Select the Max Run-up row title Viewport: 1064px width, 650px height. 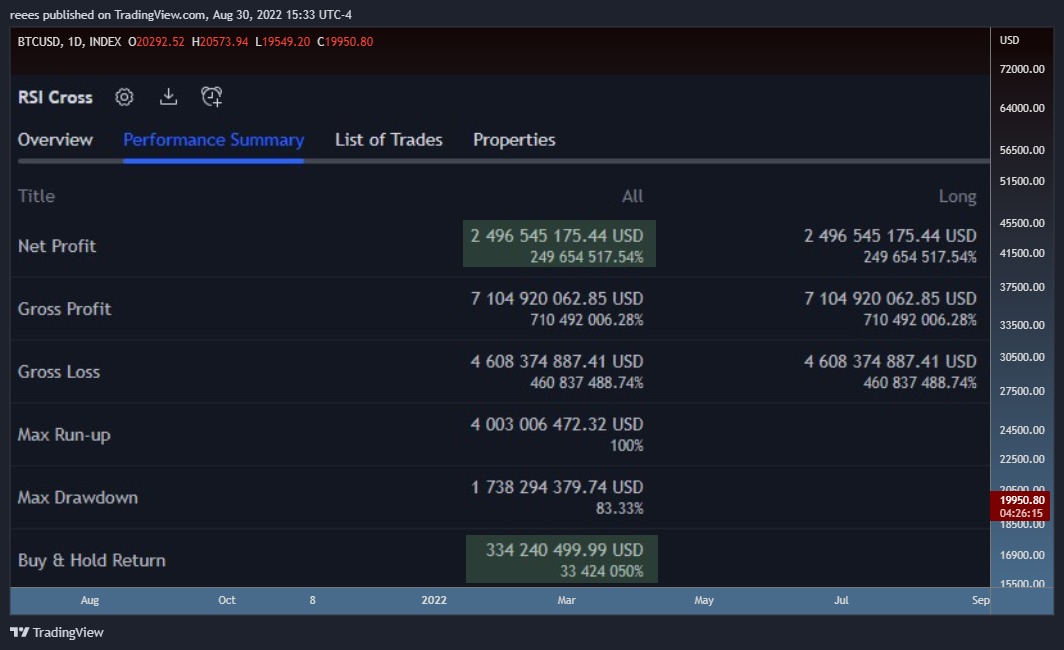(x=64, y=435)
